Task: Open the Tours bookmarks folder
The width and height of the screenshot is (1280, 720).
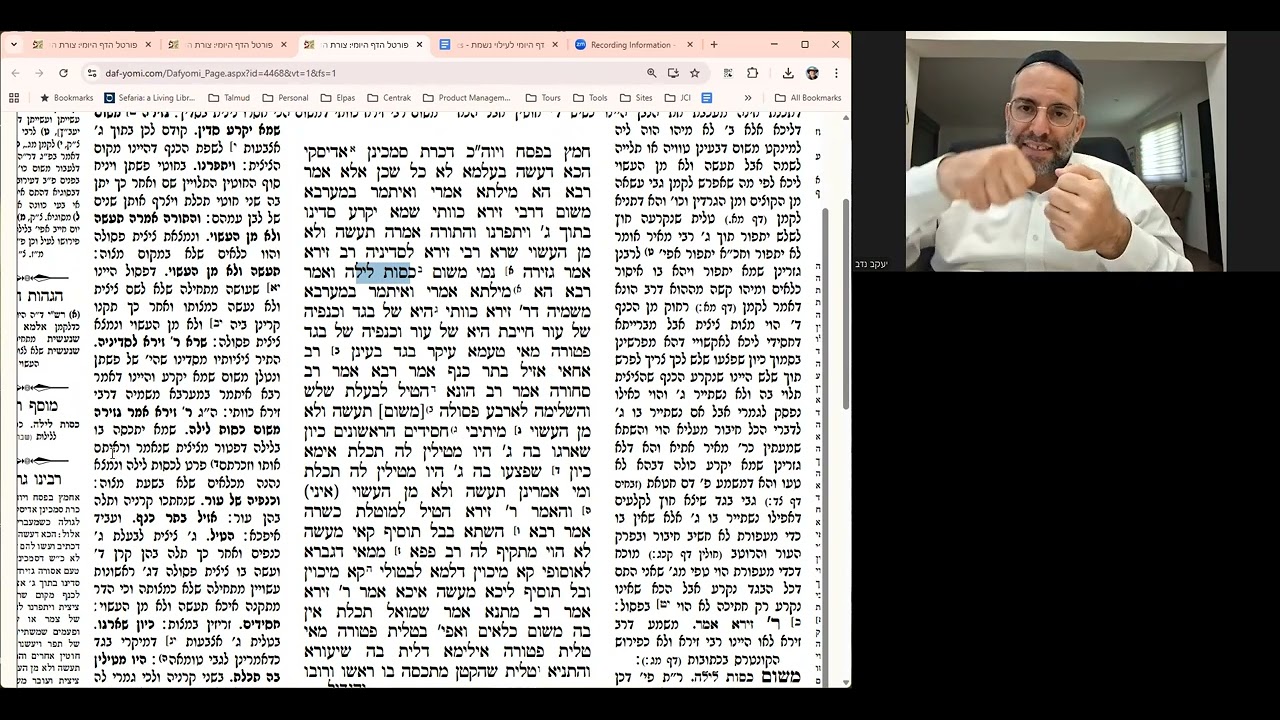Action: [543, 98]
